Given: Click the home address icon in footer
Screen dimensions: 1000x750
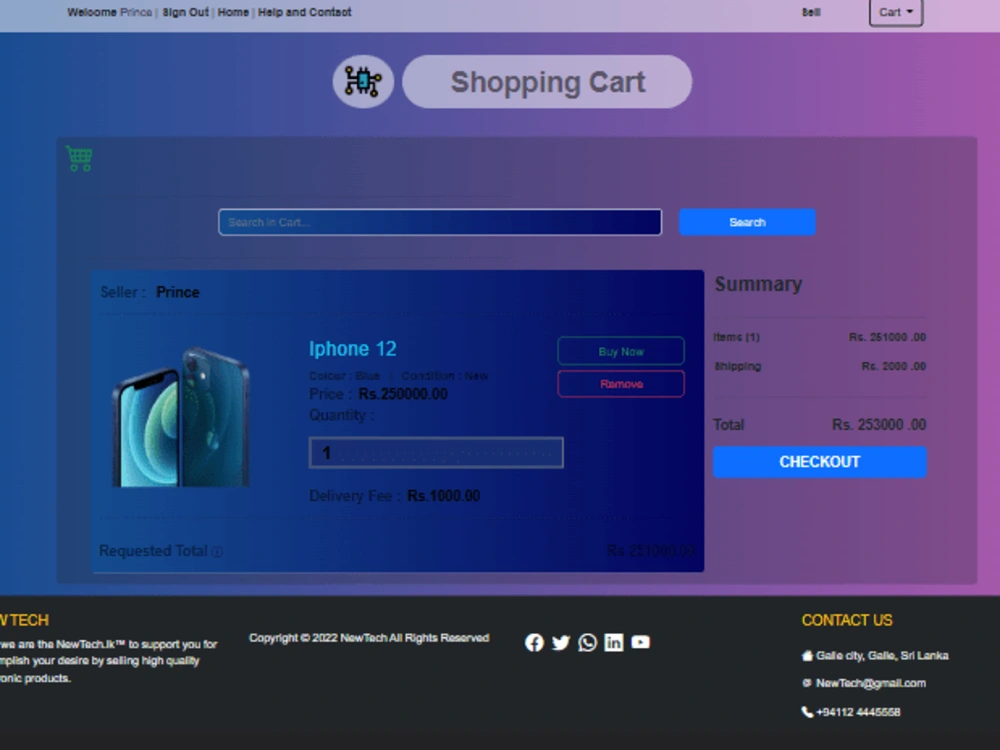Looking at the screenshot, I should (x=807, y=656).
